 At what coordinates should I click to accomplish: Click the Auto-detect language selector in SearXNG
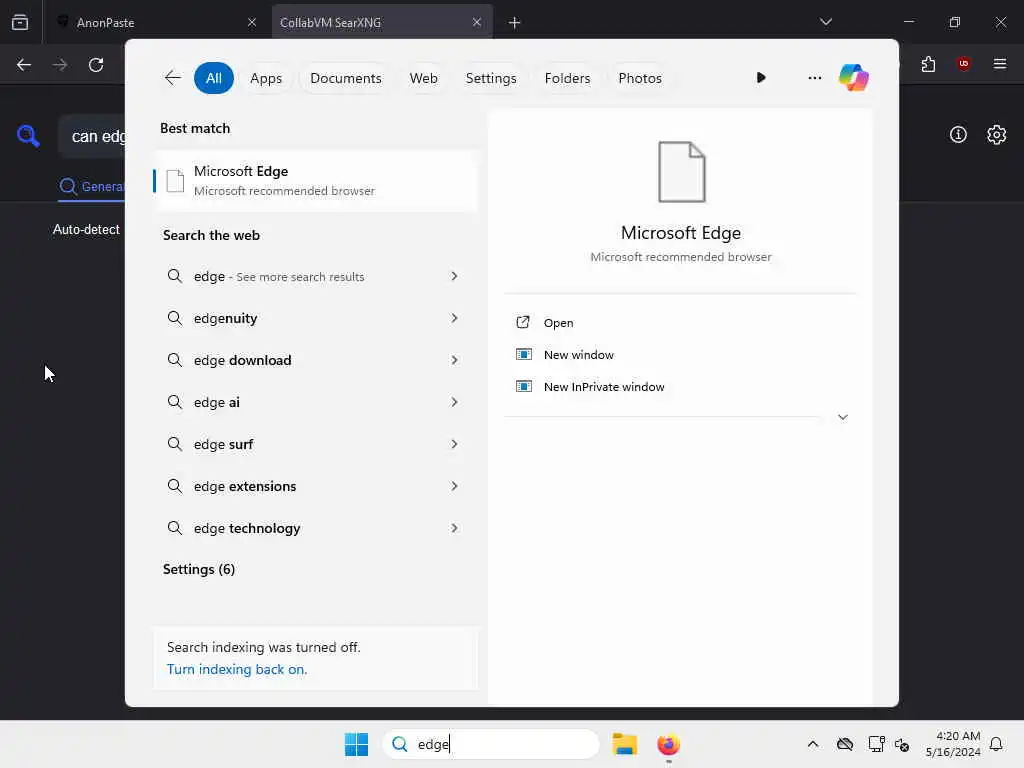pos(86,229)
